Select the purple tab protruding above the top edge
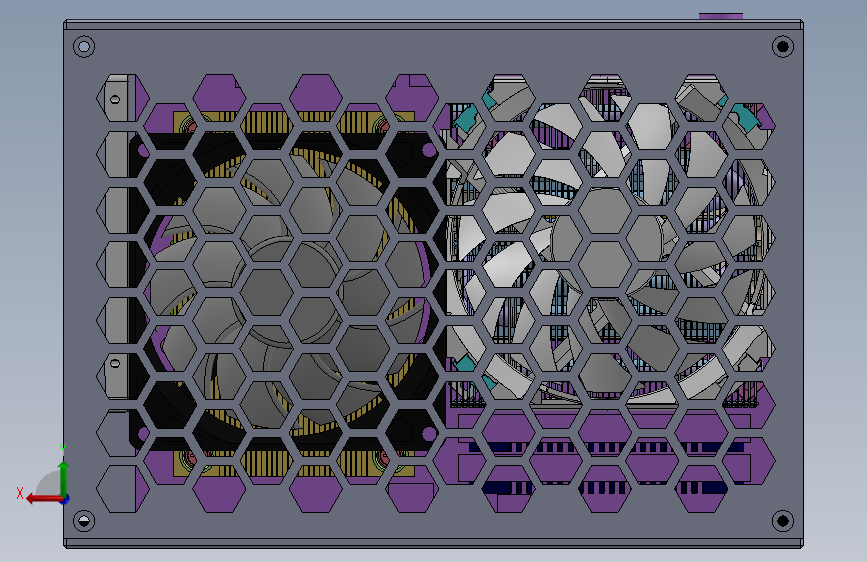 point(720,17)
